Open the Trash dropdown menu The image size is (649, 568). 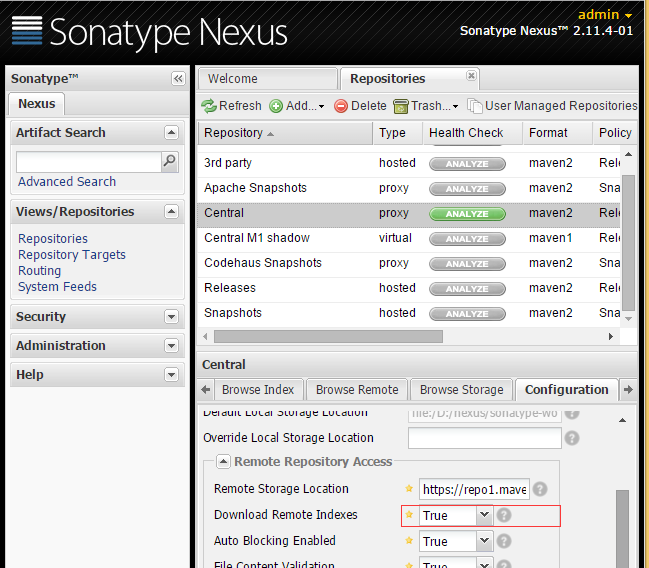click(425, 106)
